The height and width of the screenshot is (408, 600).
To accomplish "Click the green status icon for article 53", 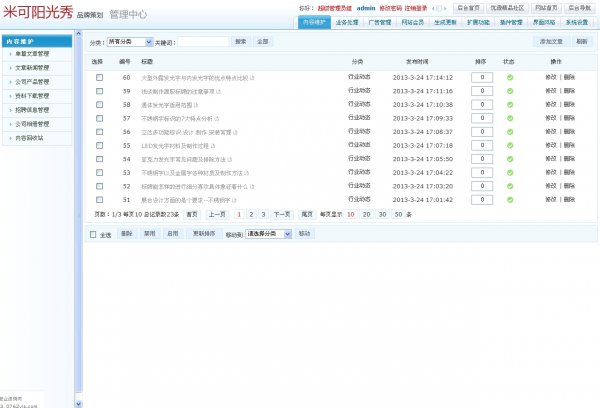I will [x=510, y=173].
